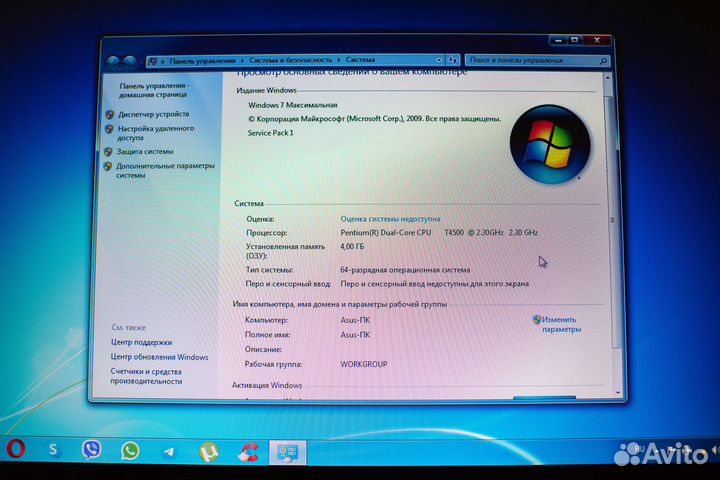The image size is (720, 480).
Task: Open uTorrent from the taskbar
Action: [208, 452]
